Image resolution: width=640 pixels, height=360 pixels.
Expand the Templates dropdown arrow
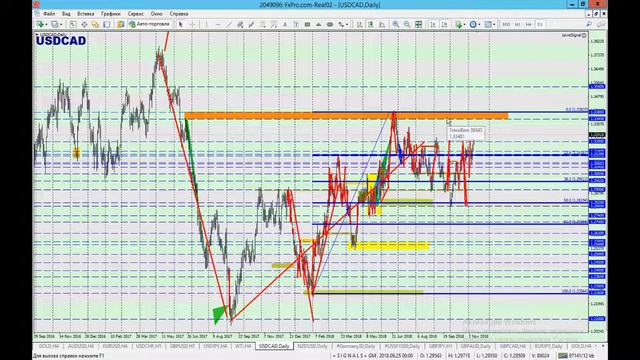(494, 25)
